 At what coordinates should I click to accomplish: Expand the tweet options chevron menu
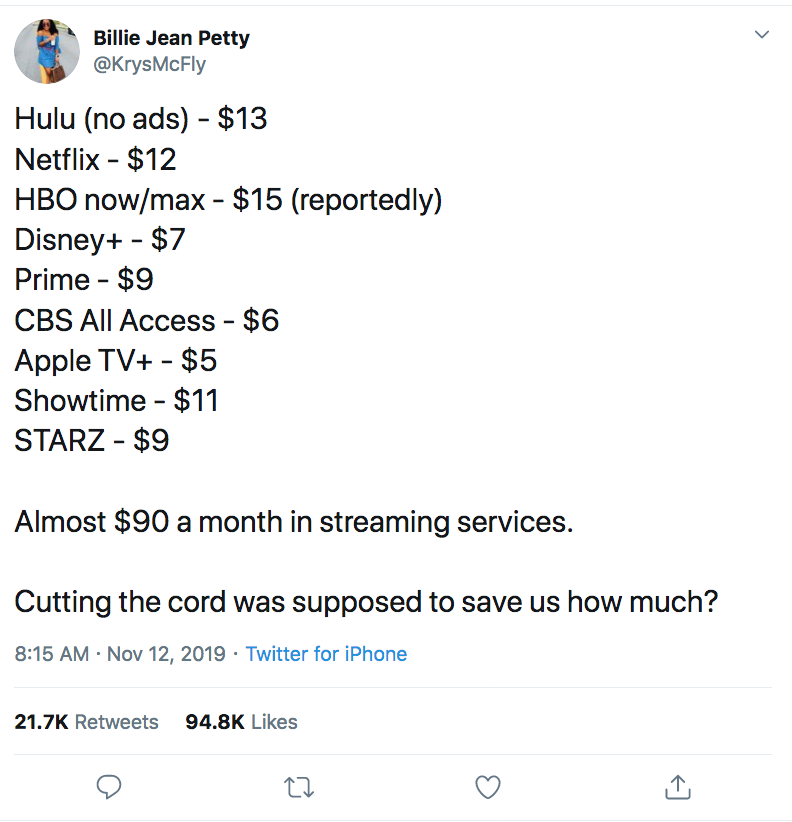coord(762,35)
